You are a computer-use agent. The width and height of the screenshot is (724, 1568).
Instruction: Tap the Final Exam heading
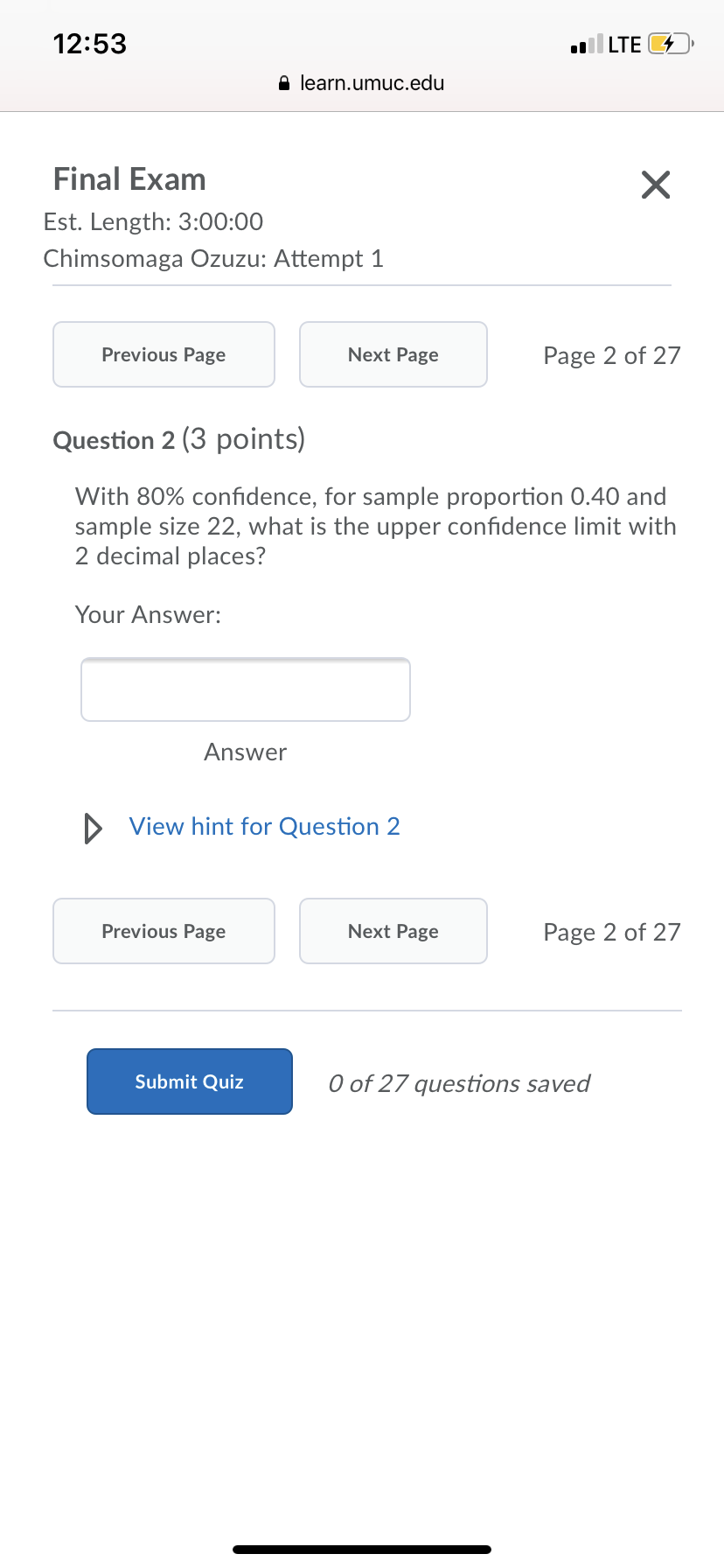point(129,179)
